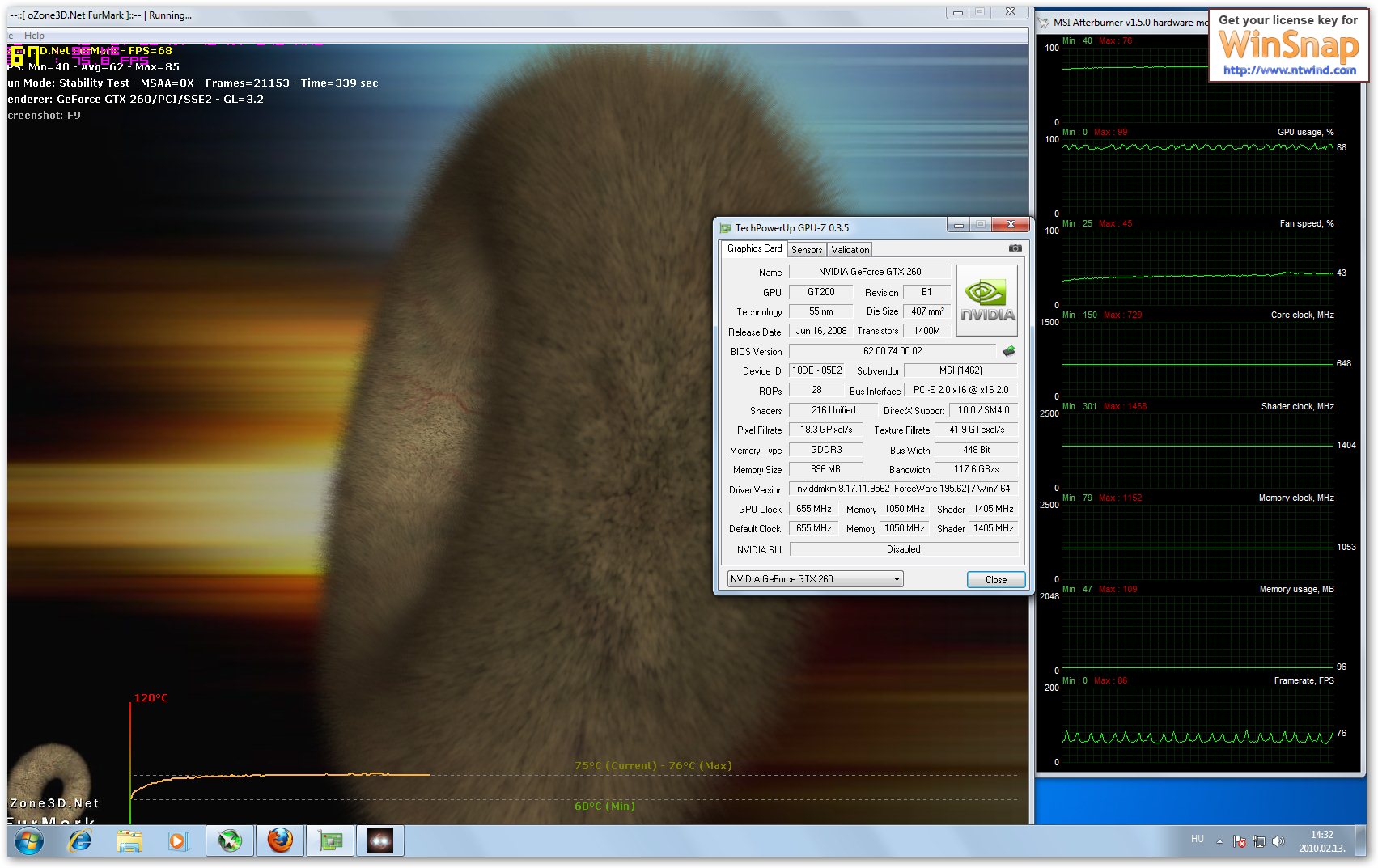
Task: Switch to GPU-Z taskbar button
Action: click(330, 841)
